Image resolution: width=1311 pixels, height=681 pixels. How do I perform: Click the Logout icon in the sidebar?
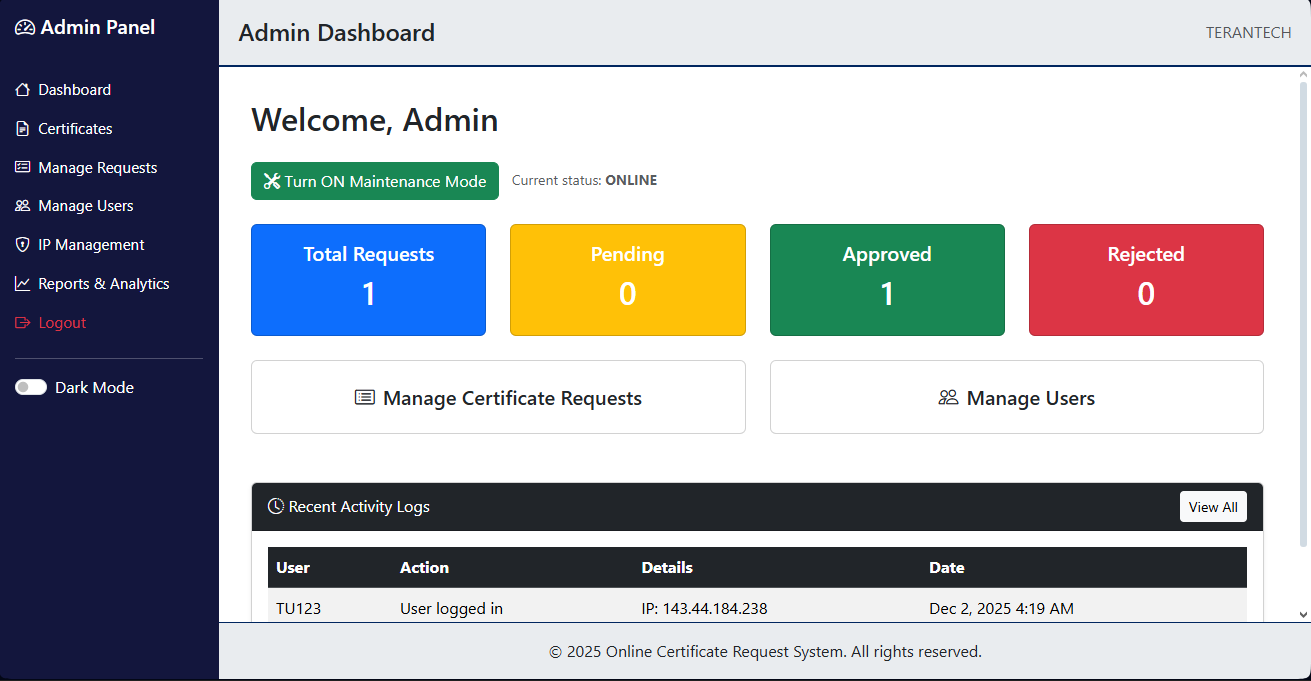22,322
